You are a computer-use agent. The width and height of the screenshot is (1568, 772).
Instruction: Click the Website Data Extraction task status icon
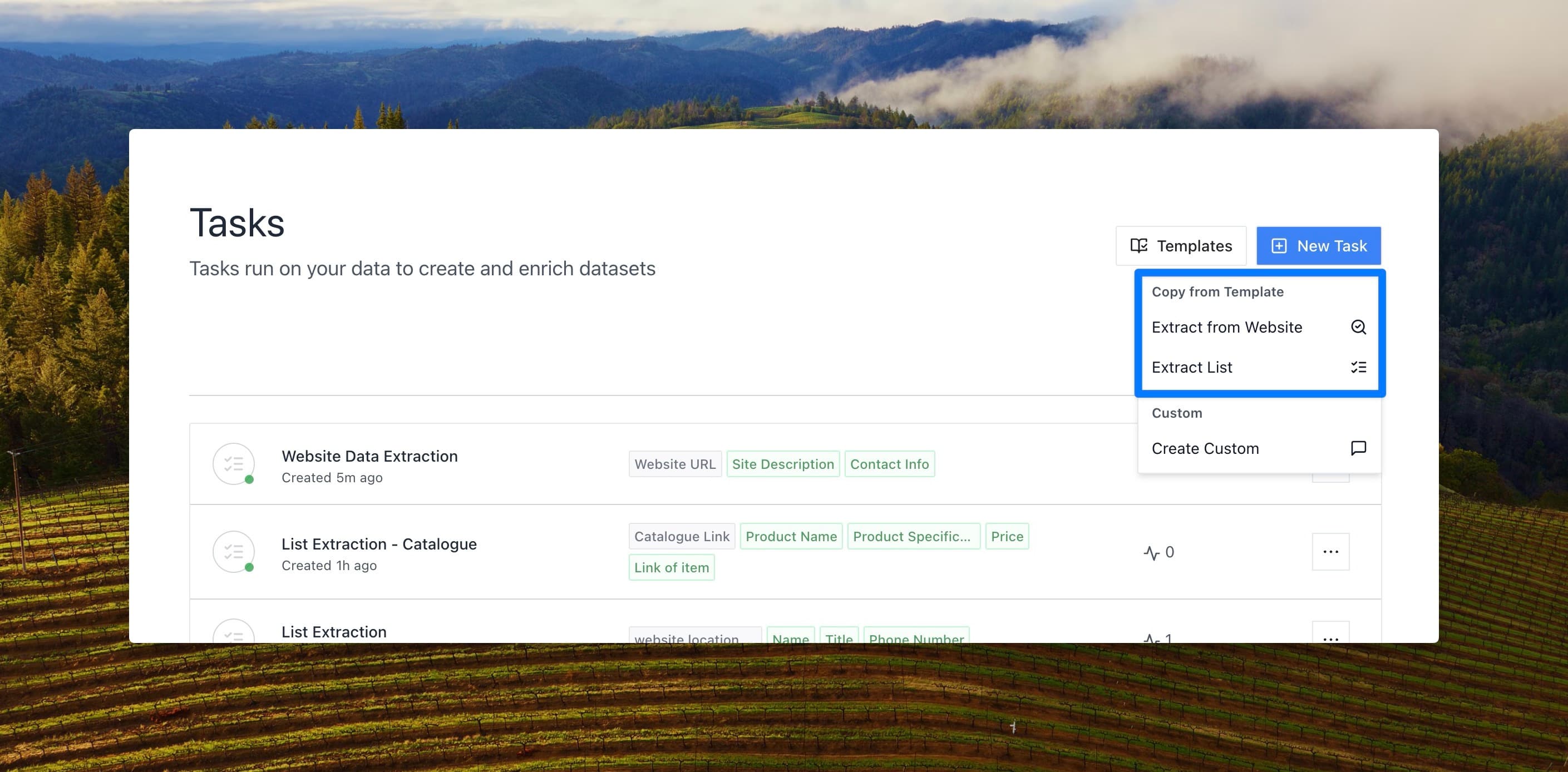234,464
